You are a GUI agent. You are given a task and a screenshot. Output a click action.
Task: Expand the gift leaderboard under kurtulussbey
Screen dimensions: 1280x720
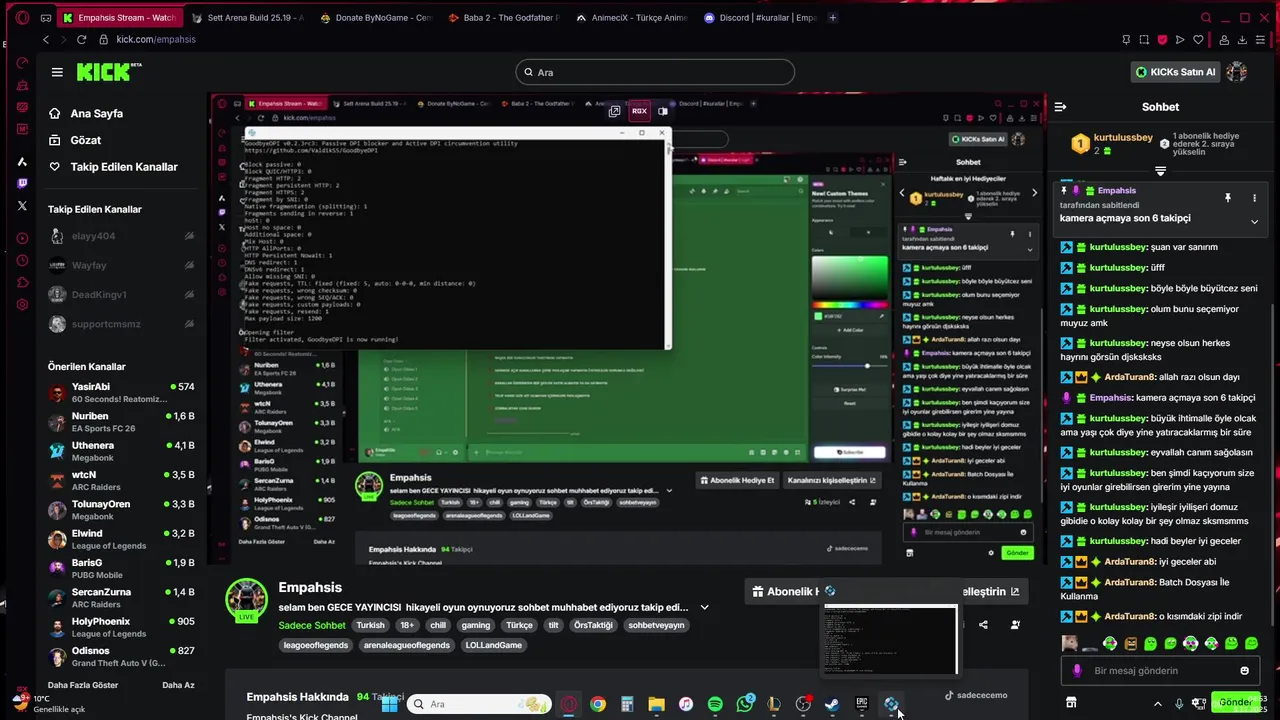(1160, 171)
